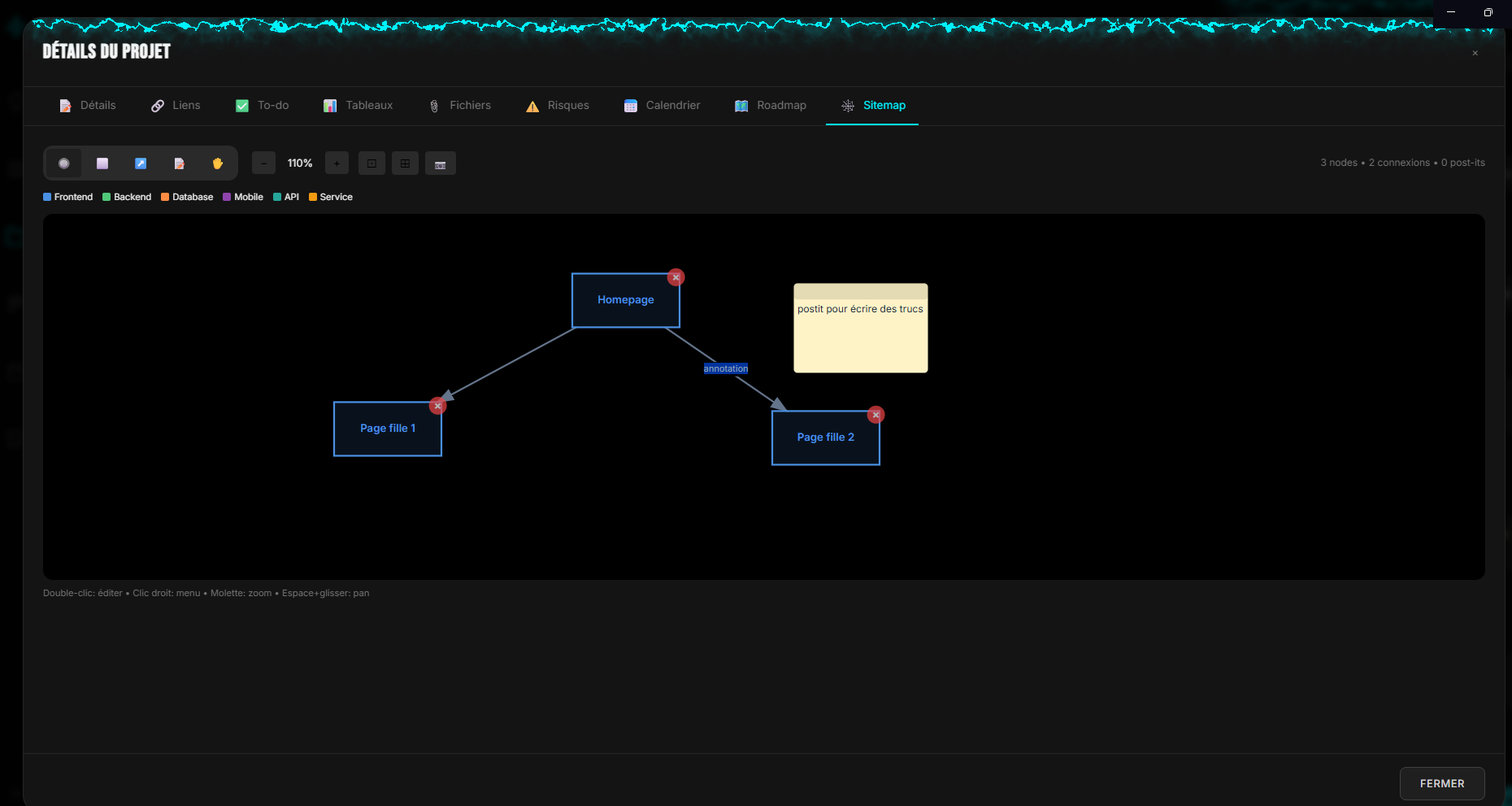Delete the Homepage node via red X
This screenshot has width=1512, height=806.
676,277
